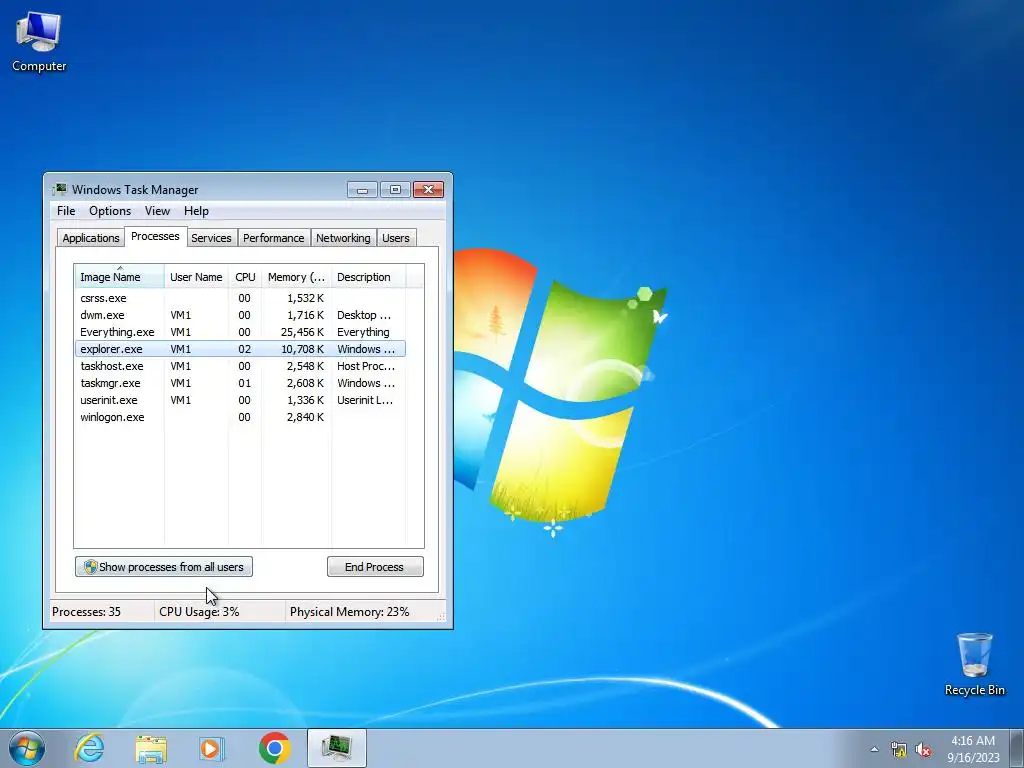Viewport: 1024px width, 768px height.
Task: Open Windows Explorer folder taskbar icon
Action: (151, 748)
